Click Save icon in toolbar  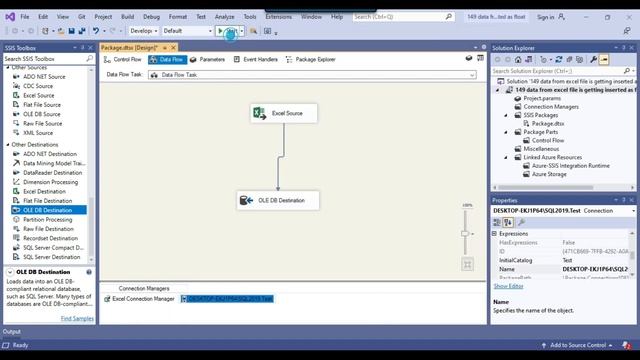tap(71, 31)
